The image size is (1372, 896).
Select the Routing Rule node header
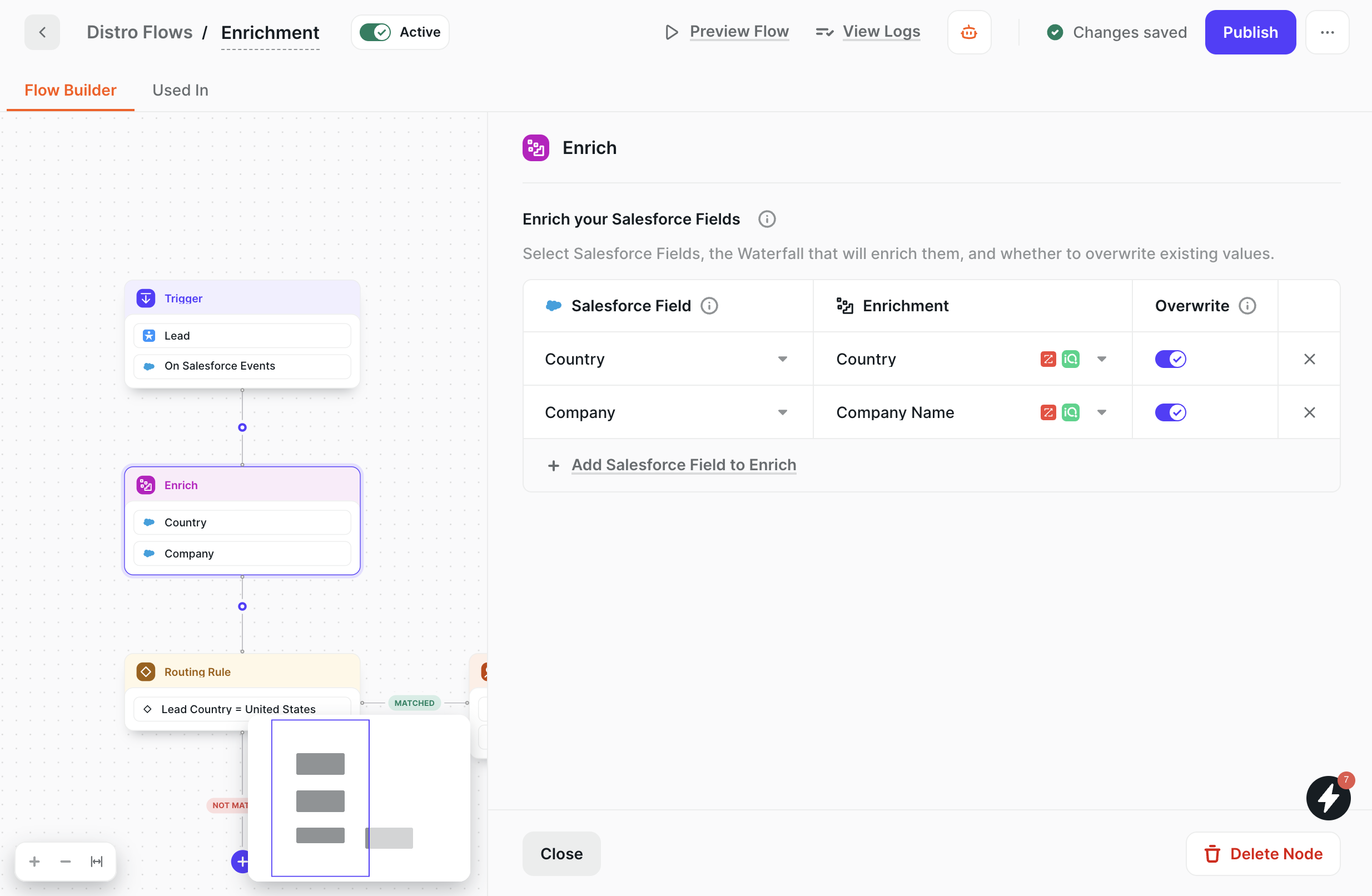tap(242, 671)
